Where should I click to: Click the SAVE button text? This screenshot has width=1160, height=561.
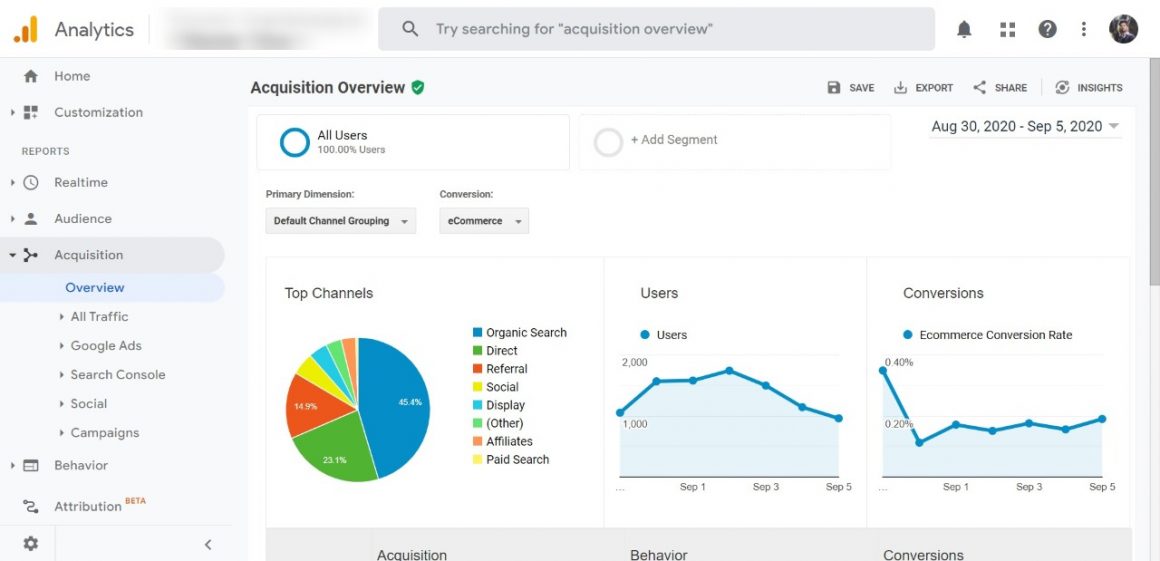[862, 88]
